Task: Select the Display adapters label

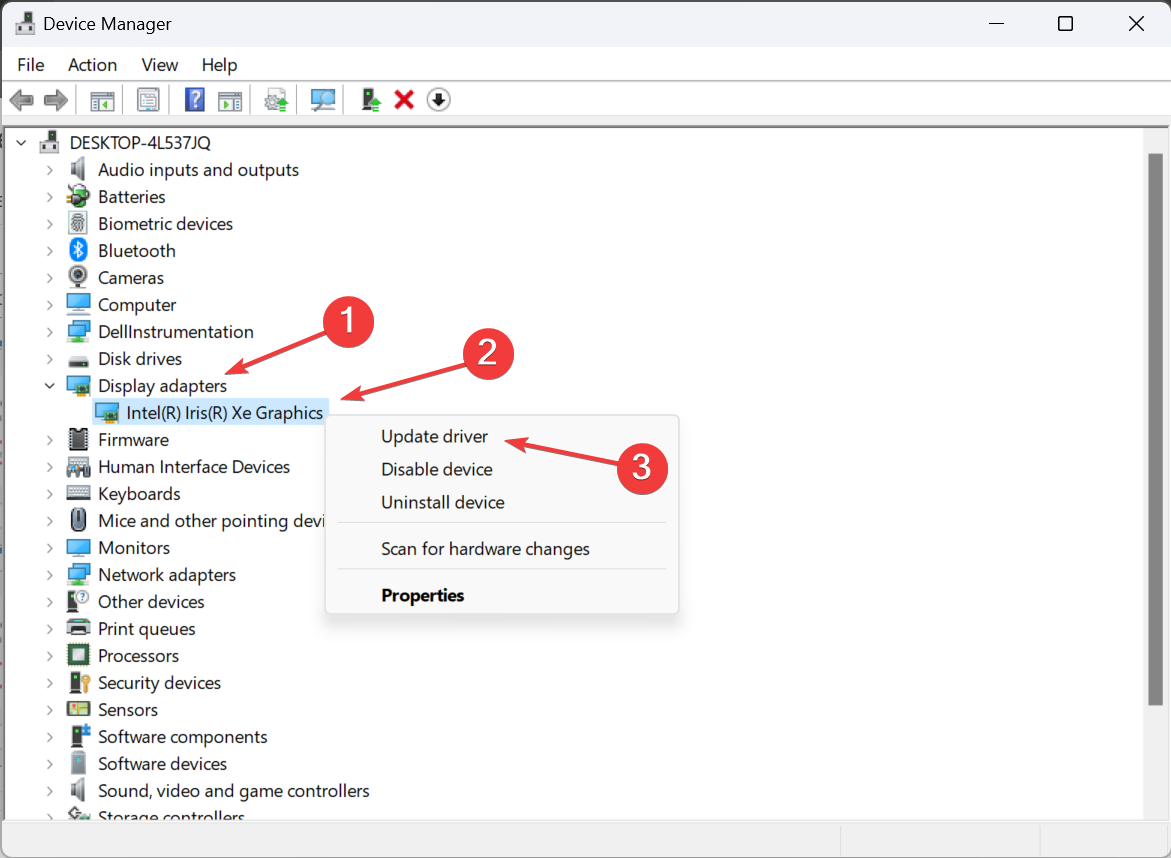Action: (162, 386)
